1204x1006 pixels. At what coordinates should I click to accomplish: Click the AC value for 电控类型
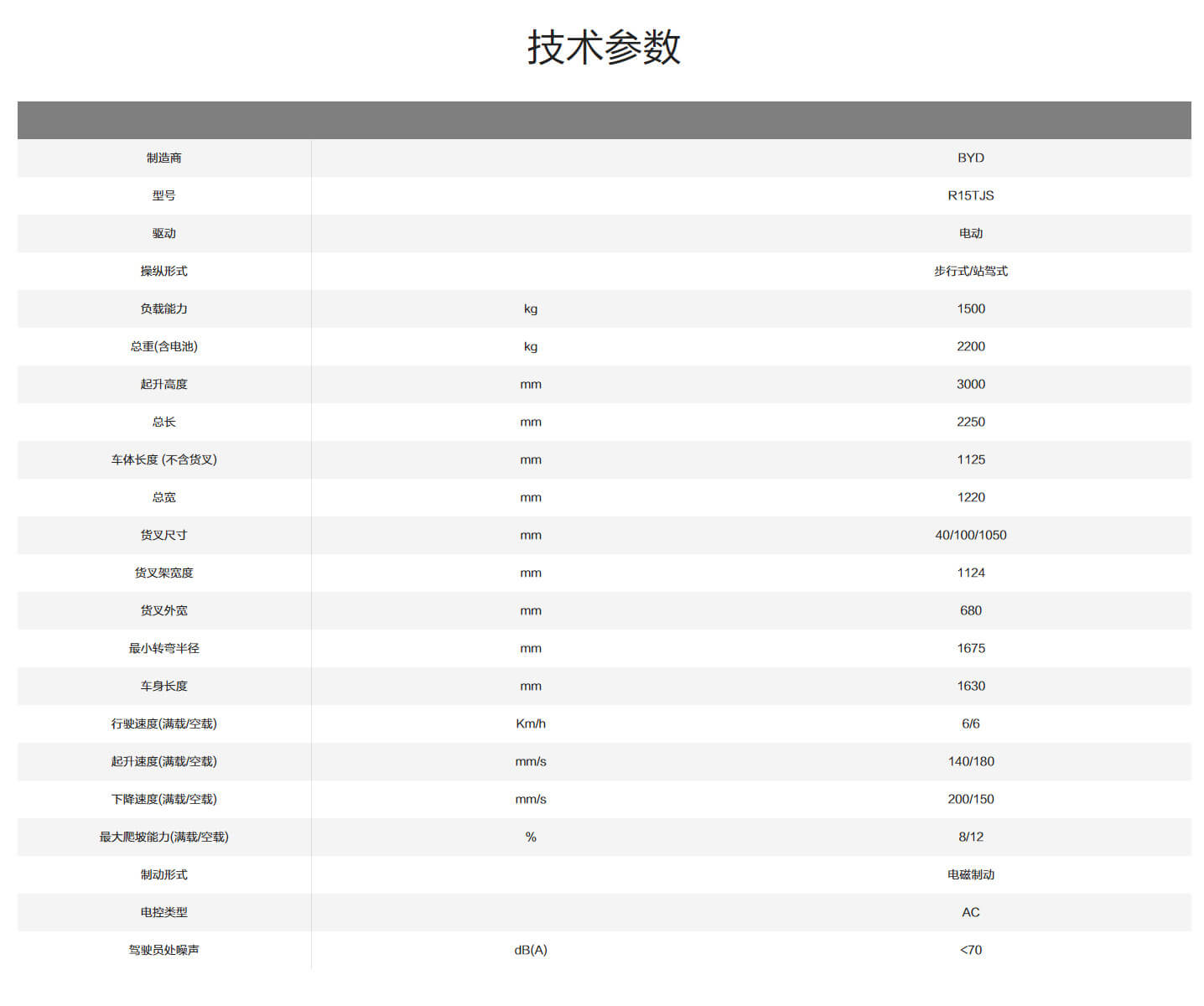tap(970, 912)
